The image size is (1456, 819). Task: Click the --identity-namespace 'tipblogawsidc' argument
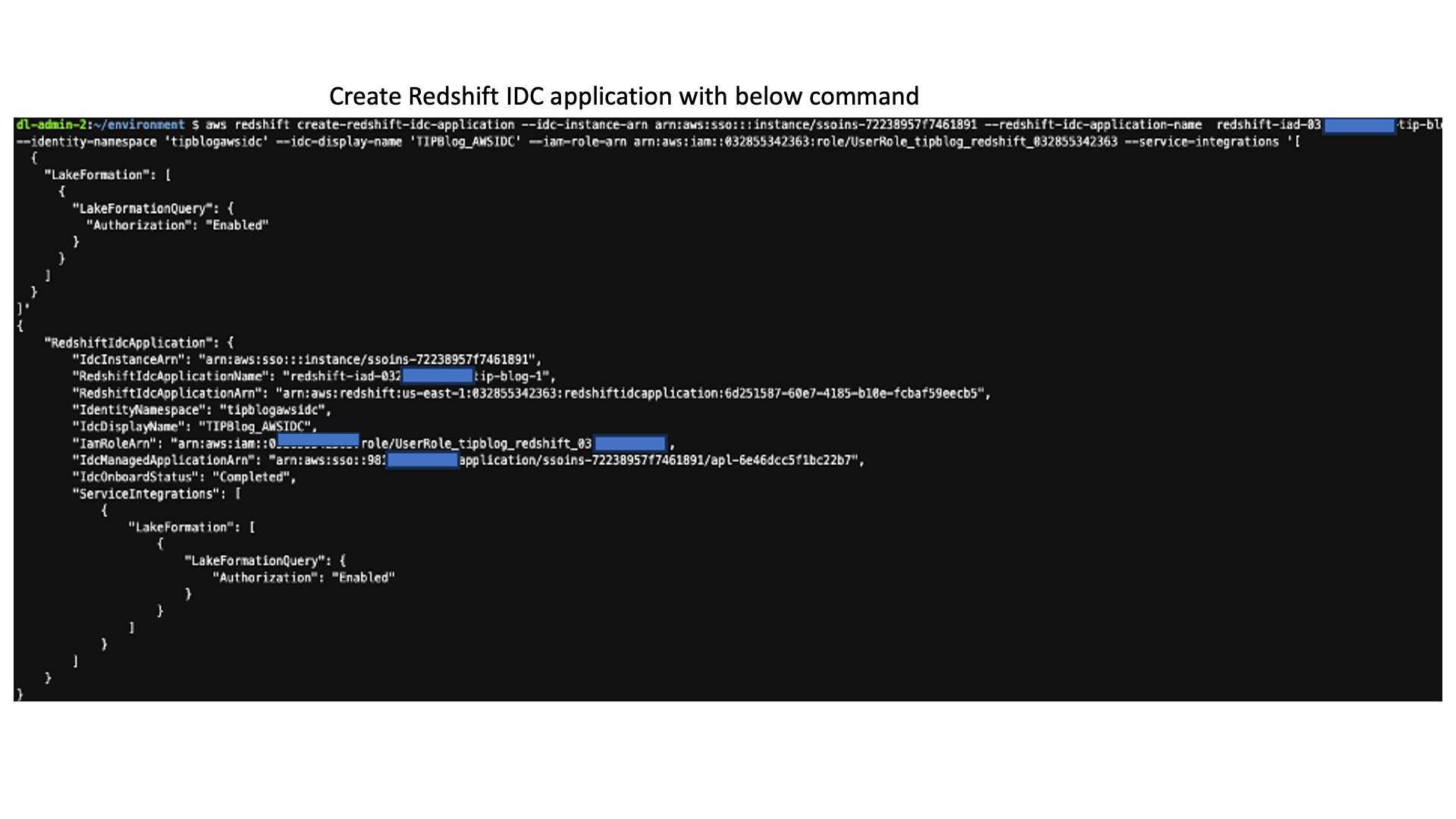coord(142,142)
